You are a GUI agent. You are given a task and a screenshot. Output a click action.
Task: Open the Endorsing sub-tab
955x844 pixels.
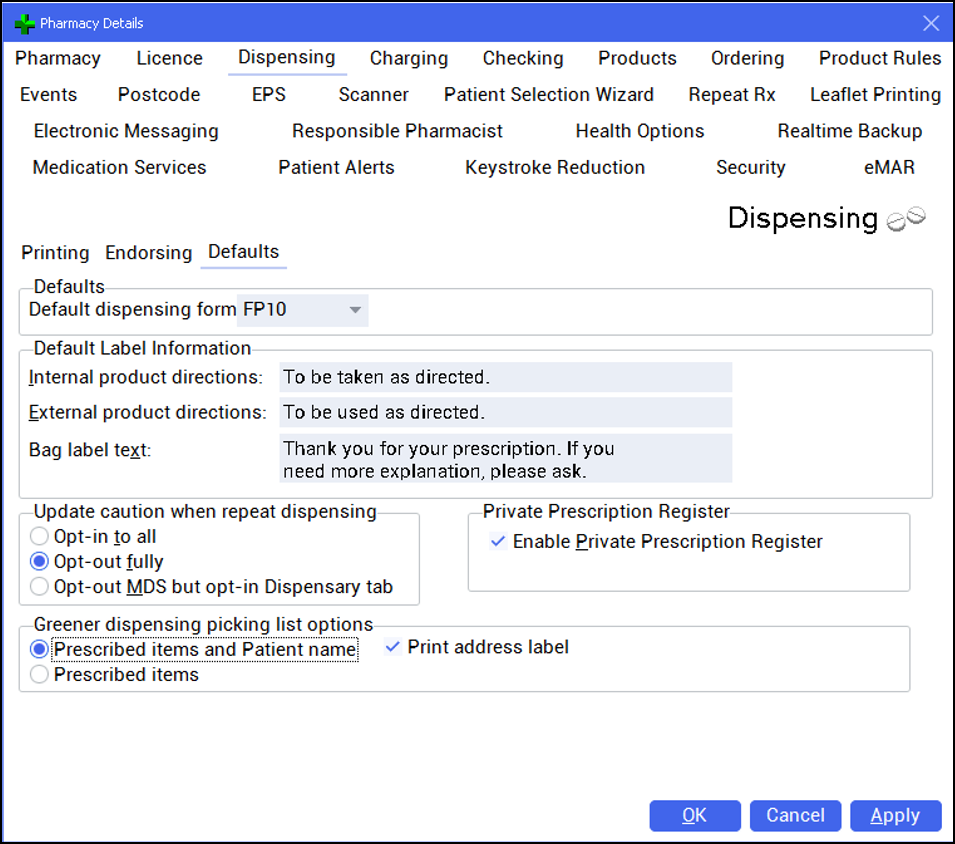pos(148,253)
